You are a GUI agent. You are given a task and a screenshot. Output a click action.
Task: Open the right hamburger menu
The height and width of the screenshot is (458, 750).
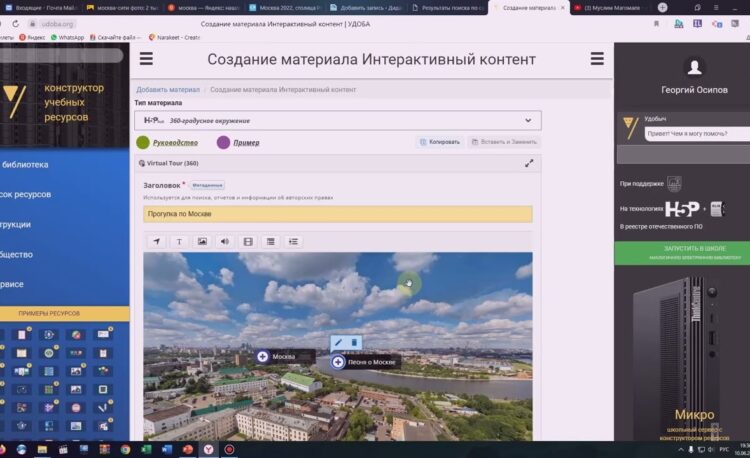(x=597, y=59)
